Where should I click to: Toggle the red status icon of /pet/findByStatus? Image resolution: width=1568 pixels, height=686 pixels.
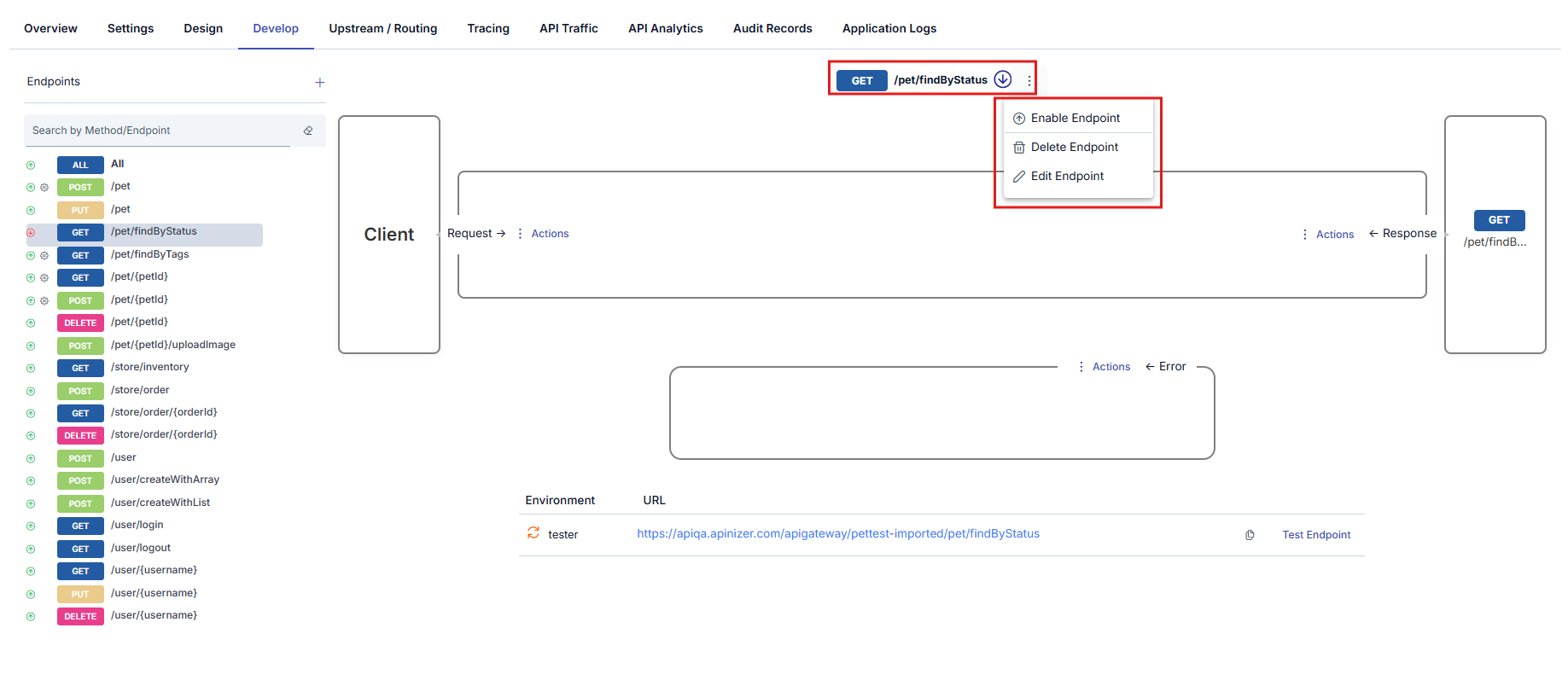coord(31,233)
